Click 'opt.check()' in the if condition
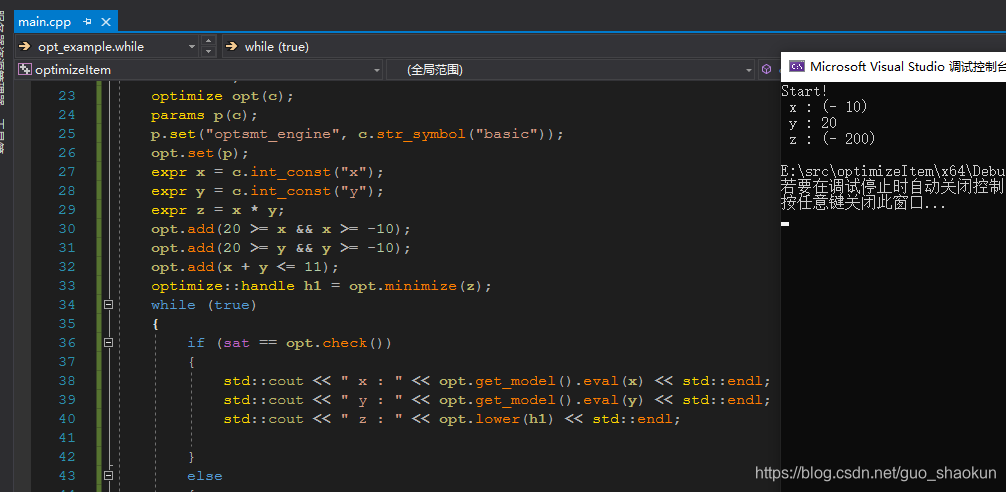This screenshot has height=492, width=1006. click(334, 343)
